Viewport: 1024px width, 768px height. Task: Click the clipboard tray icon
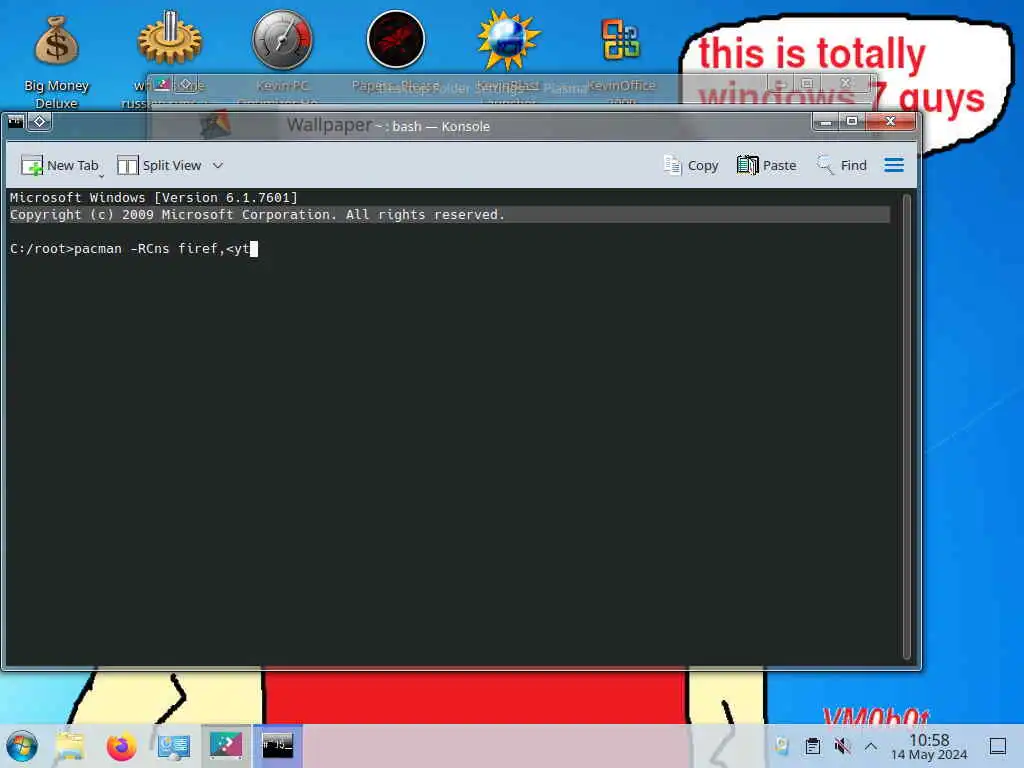[812, 746]
